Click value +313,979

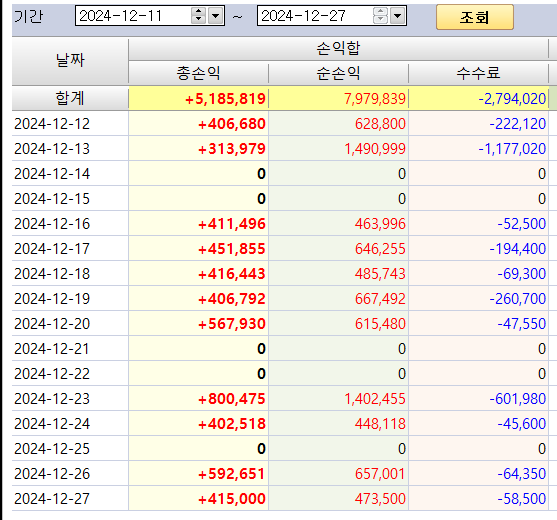click(232, 149)
